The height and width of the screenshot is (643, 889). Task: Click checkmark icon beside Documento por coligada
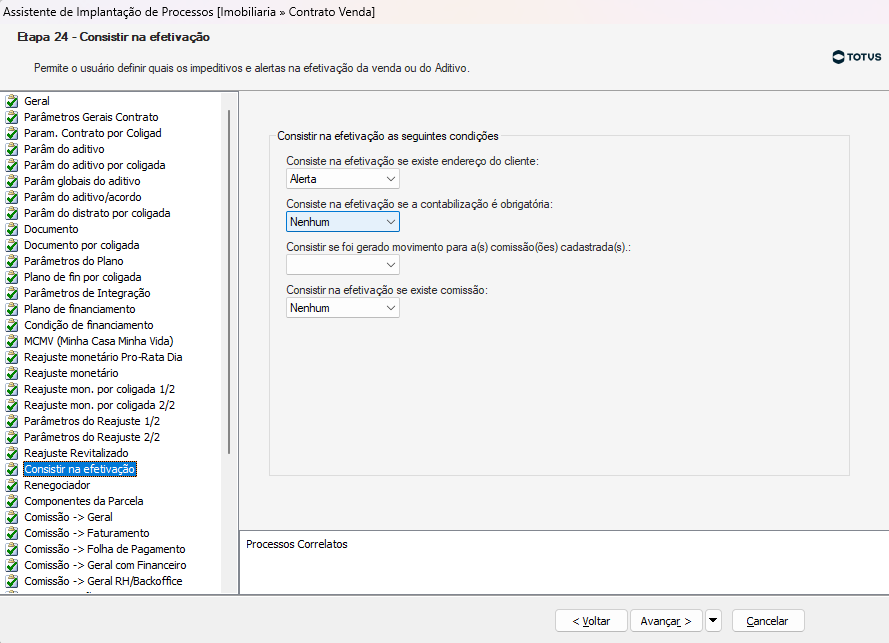pyautogui.click(x=12, y=246)
